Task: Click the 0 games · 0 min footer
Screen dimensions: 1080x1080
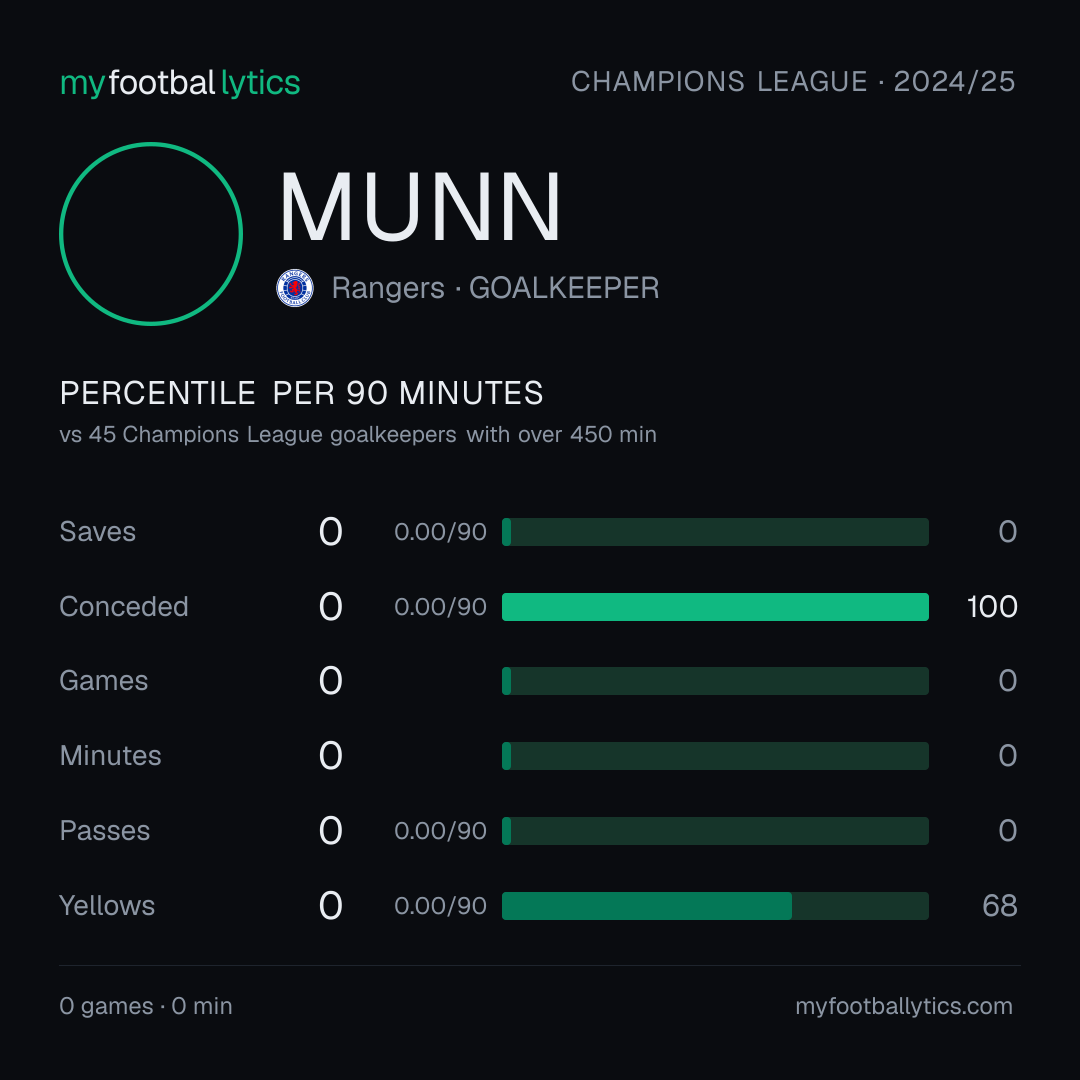Action: (x=146, y=1006)
